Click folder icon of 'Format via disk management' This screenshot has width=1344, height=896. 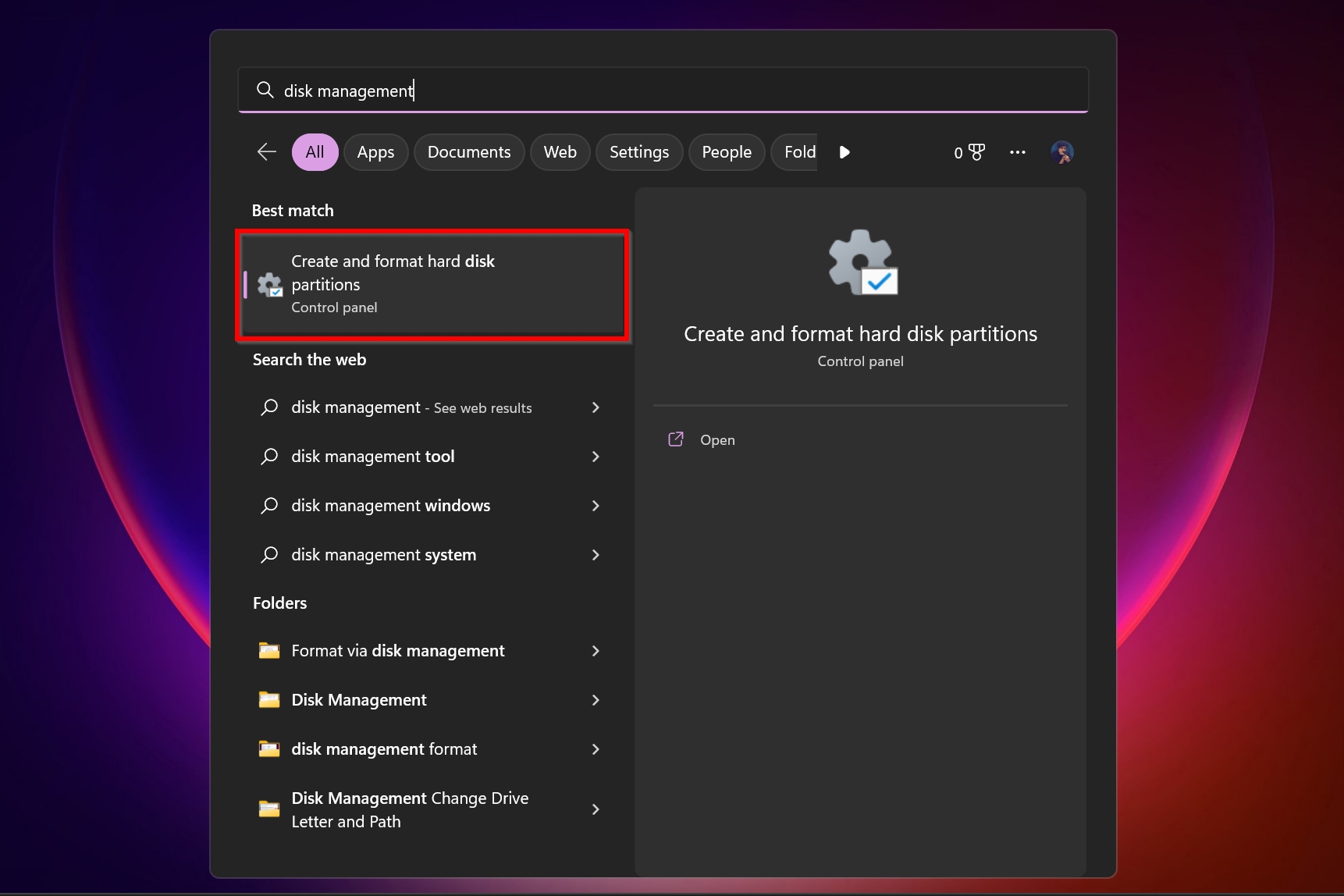click(269, 650)
